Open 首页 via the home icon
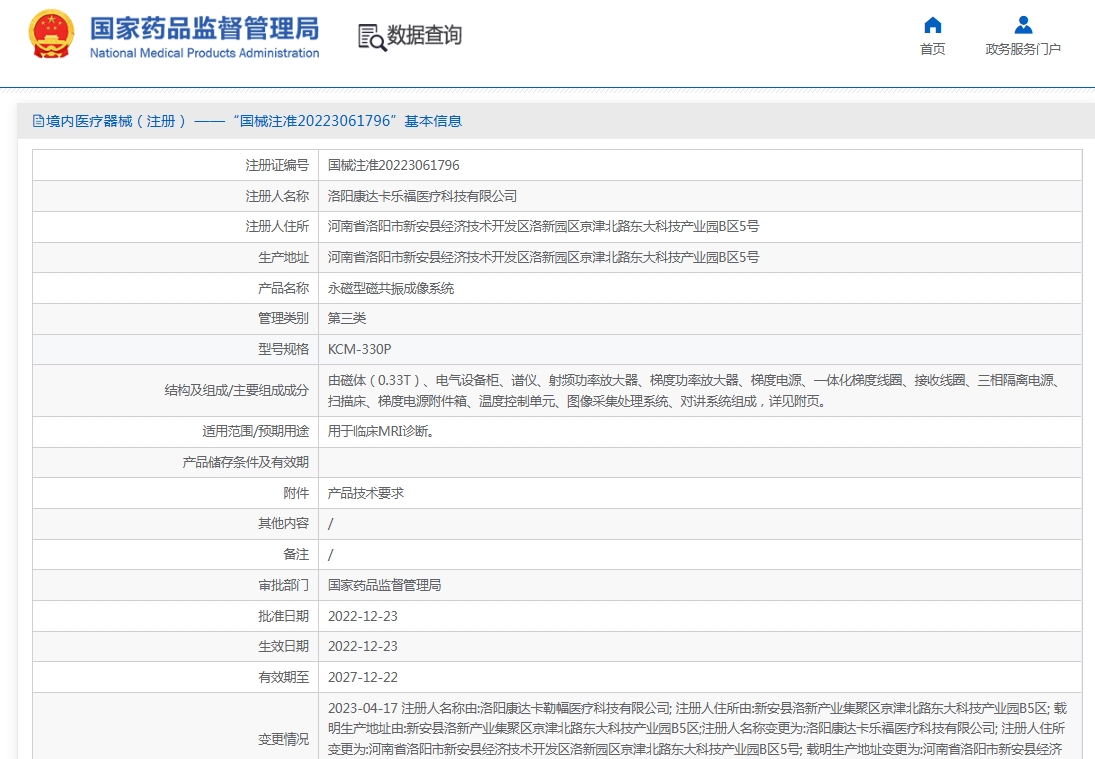This screenshot has height=759, width=1095. tap(932, 25)
